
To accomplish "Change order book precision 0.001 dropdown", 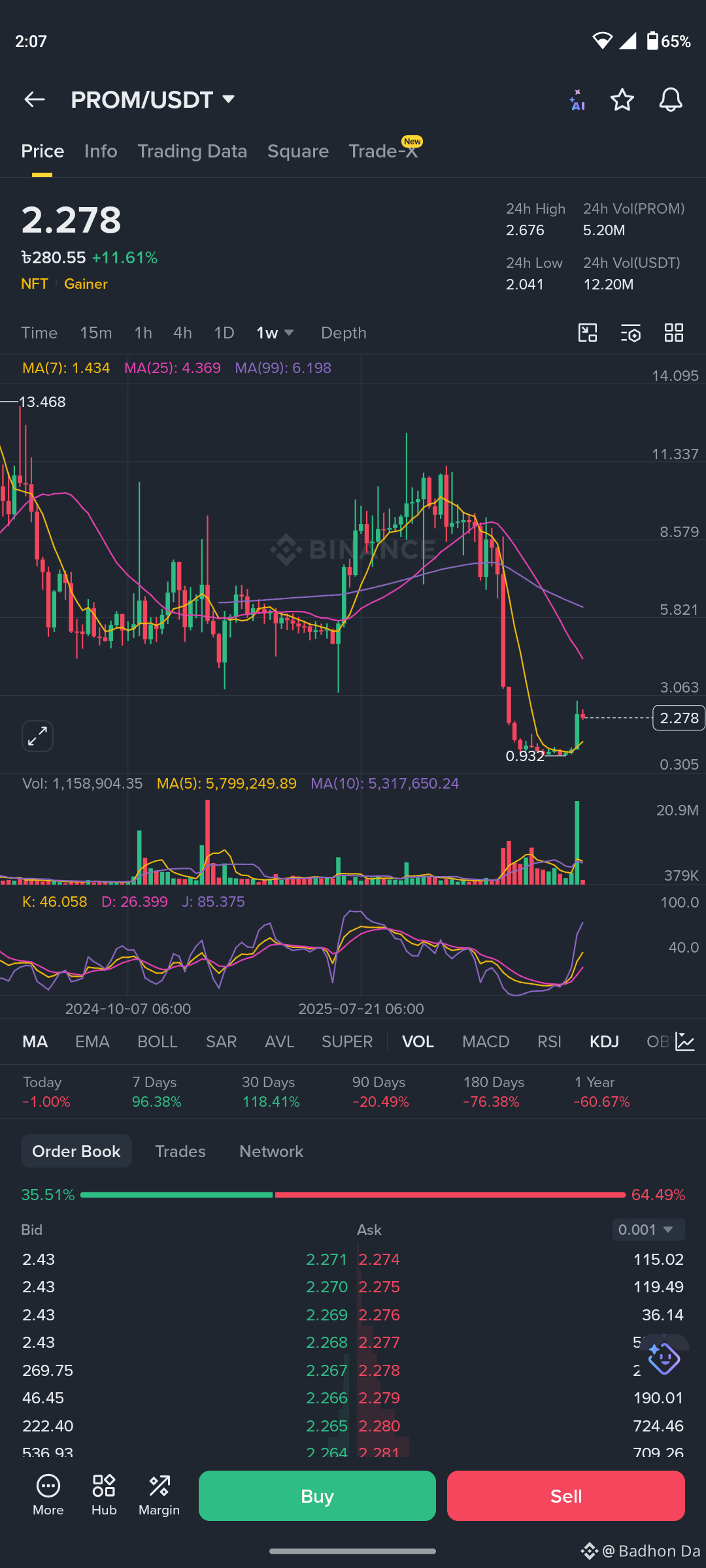I will coord(648,1230).
